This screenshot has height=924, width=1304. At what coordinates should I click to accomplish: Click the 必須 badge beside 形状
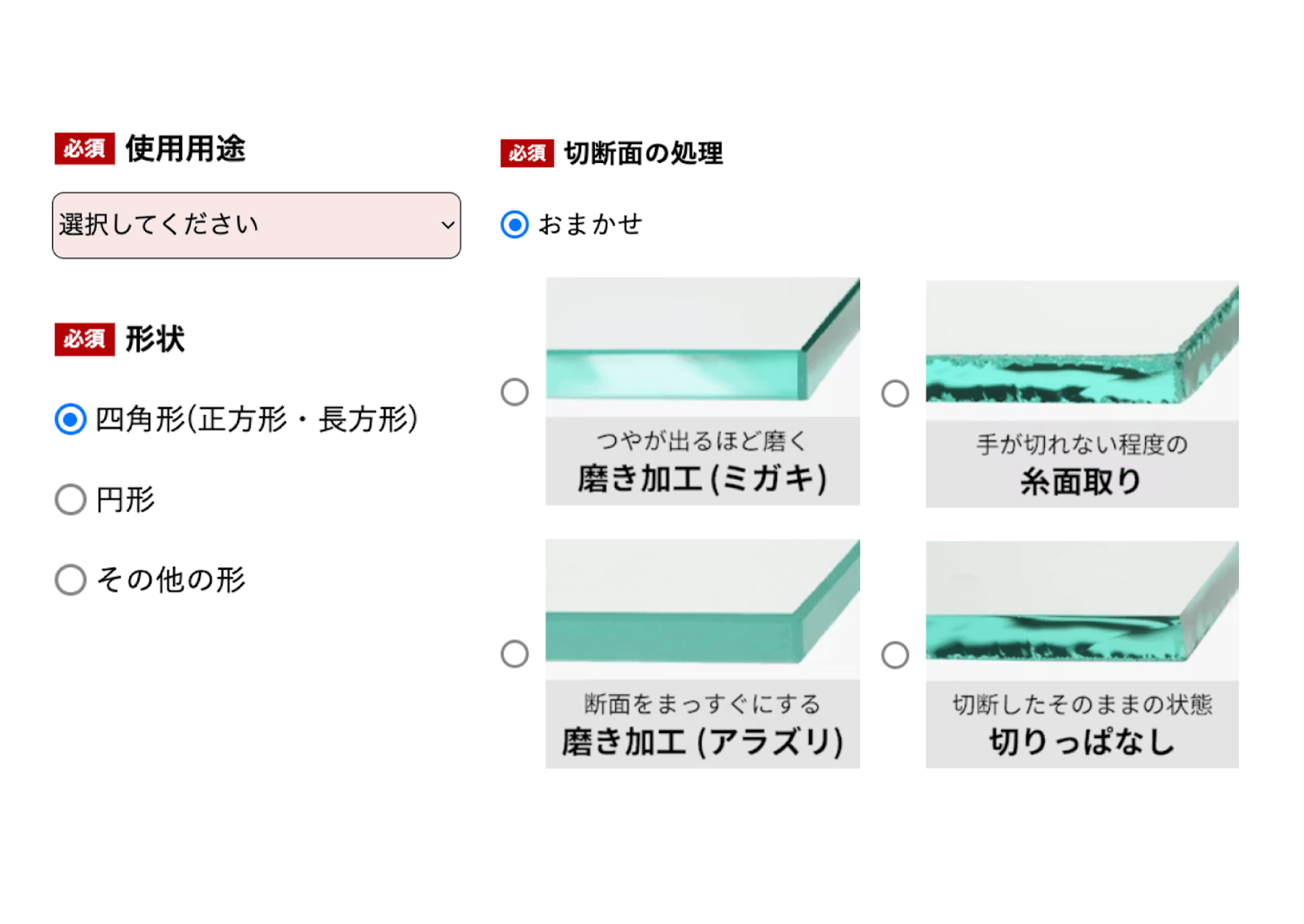click(x=85, y=339)
